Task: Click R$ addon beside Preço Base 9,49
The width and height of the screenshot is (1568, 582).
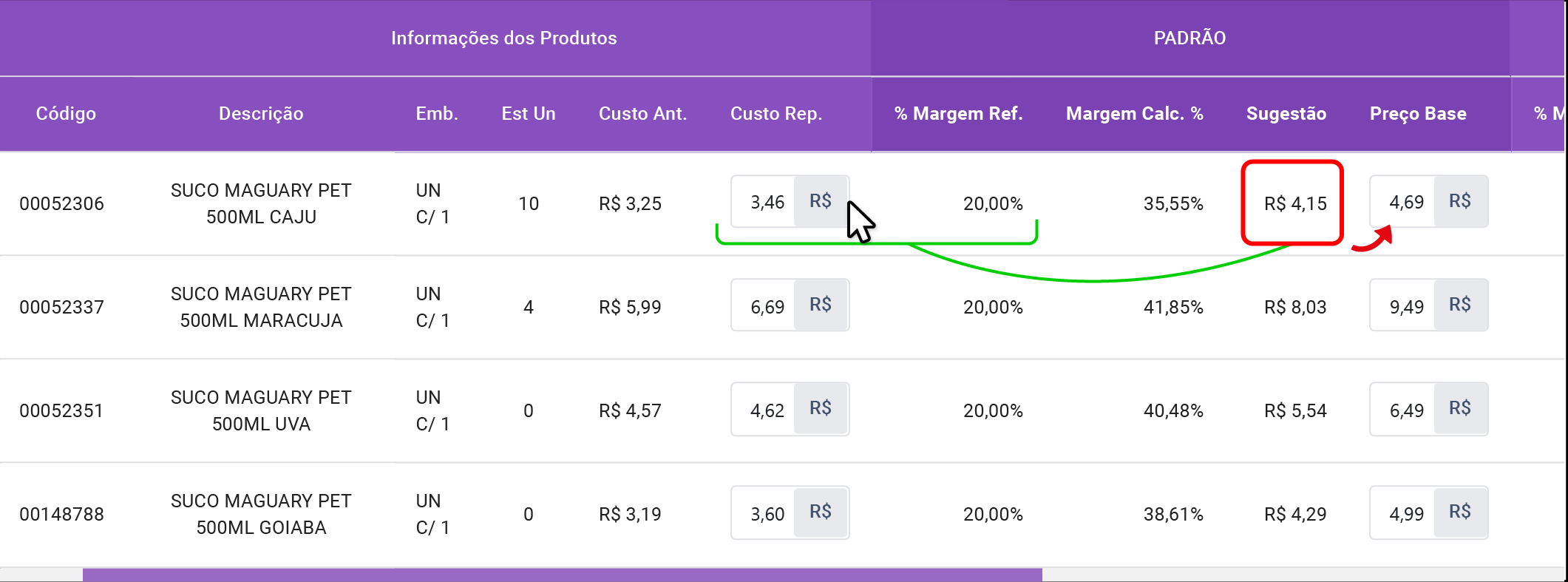Action: [x=1460, y=305]
